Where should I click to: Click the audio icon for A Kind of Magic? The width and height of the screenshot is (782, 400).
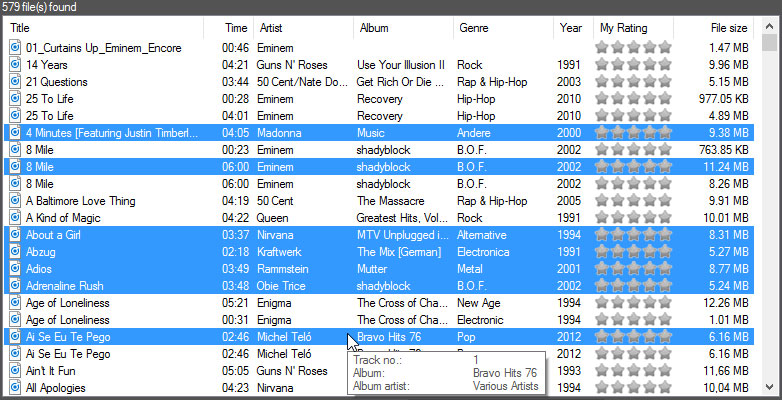pos(15,218)
